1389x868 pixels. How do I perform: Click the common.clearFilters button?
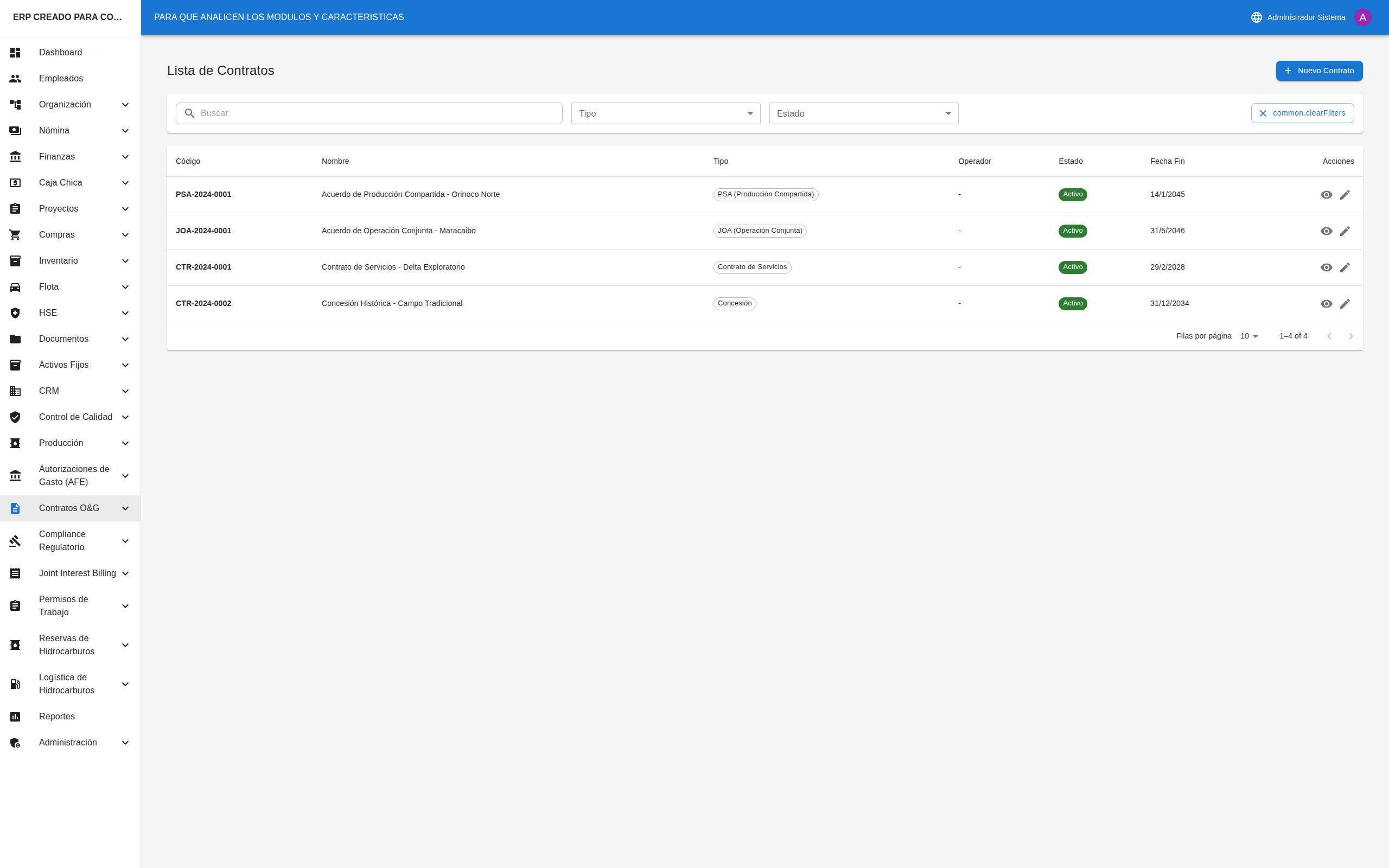point(1302,113)
